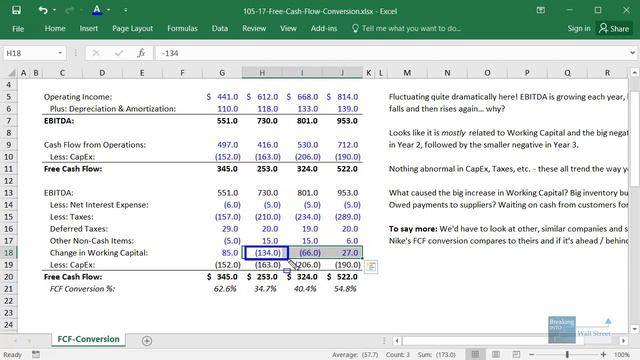Click the Enter checkmark icon in formula bar

pos(119,53)
